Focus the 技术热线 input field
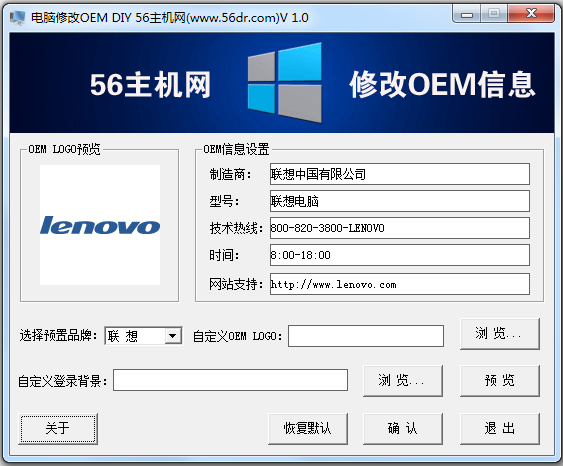This screenshot has width=563, height=466. pos(400,228)
